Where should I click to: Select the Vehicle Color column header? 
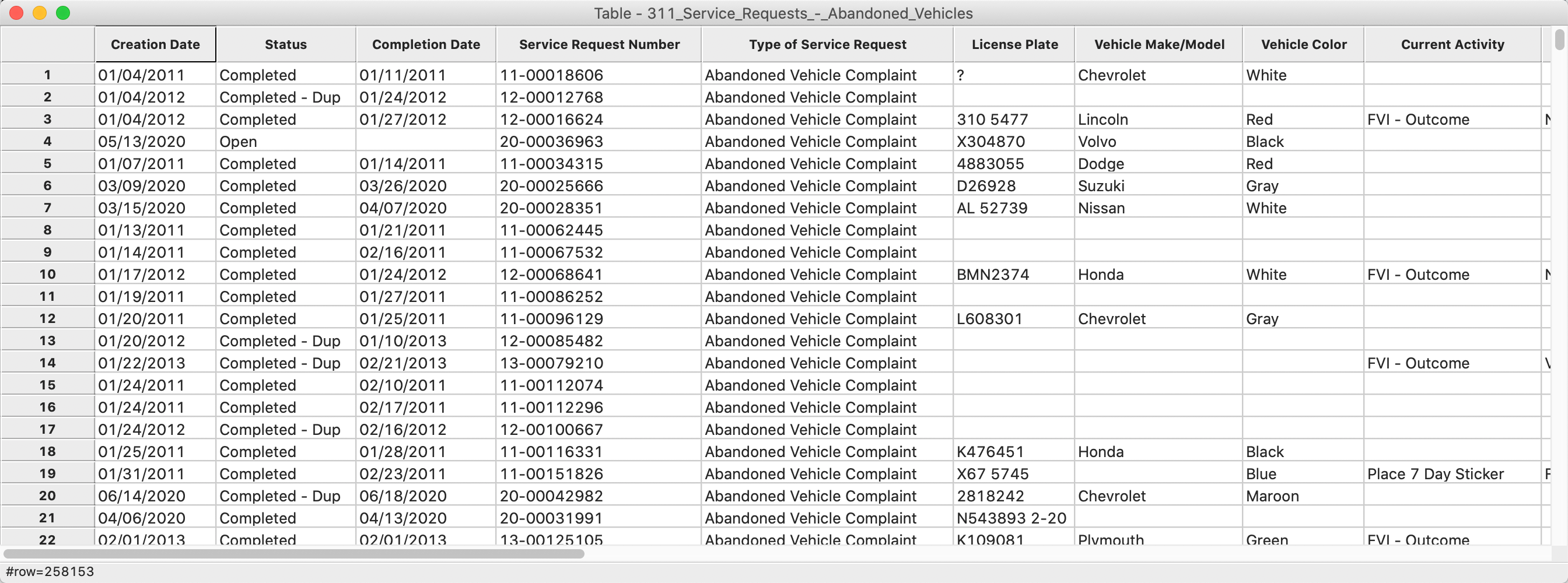[1303, 44]
